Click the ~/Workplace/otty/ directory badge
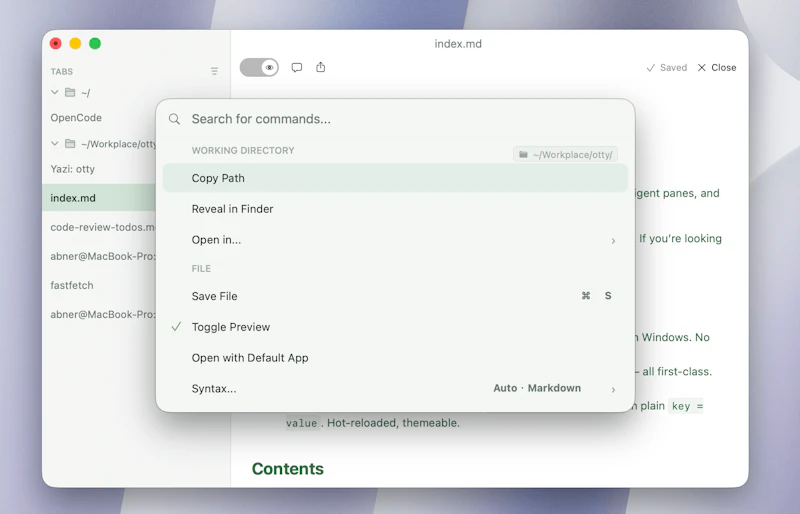This screenshot has width=800, height=514. [565, 155]
